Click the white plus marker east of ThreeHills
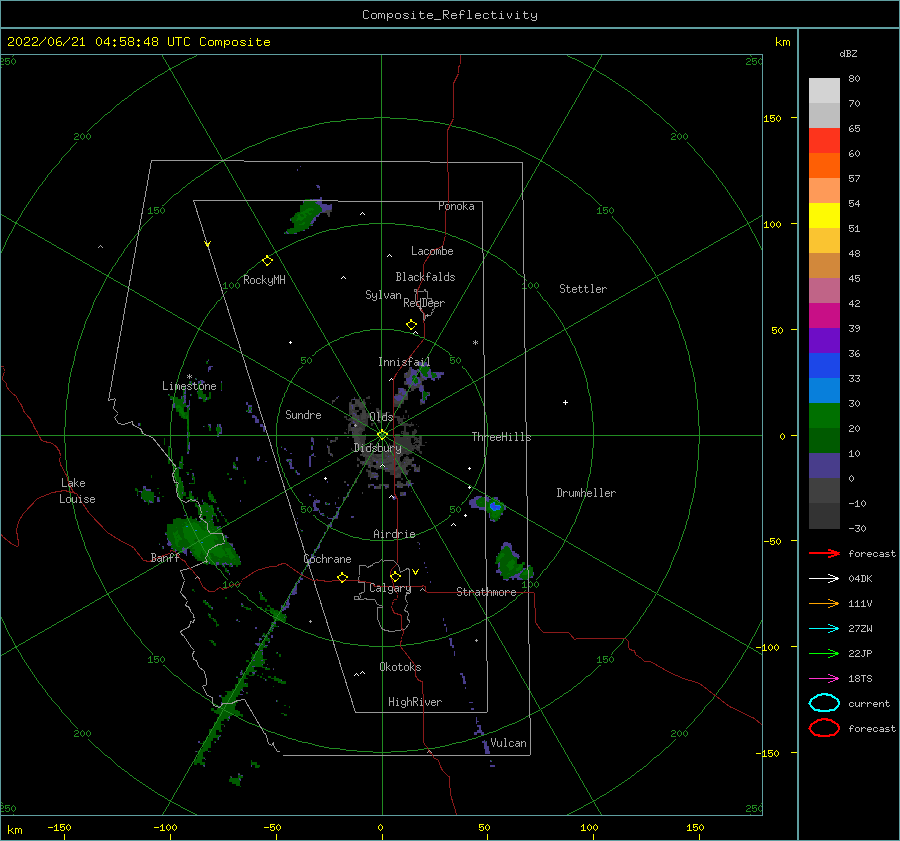 (565, 402)
